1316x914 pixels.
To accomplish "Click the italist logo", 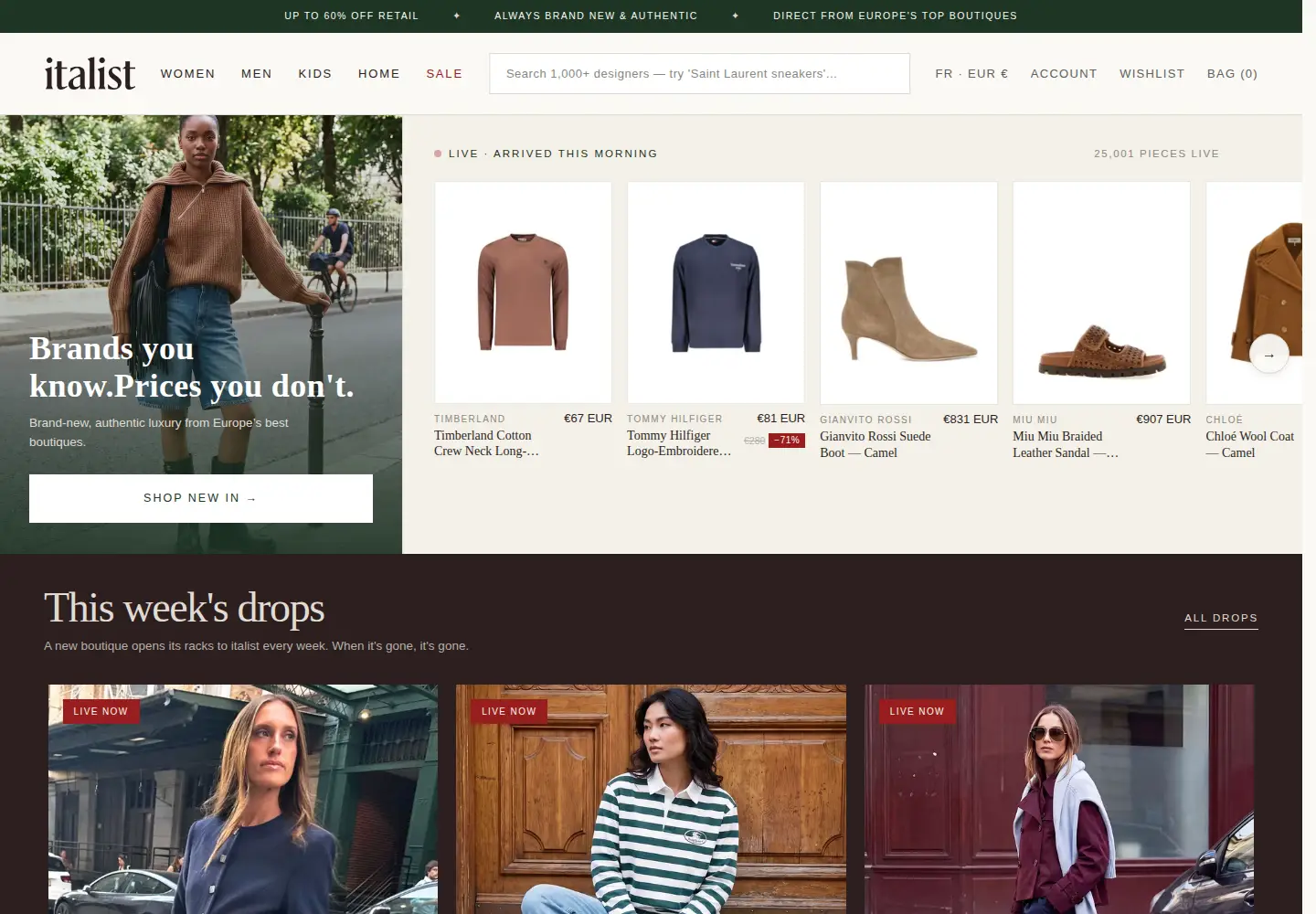I will pos(90,74).
